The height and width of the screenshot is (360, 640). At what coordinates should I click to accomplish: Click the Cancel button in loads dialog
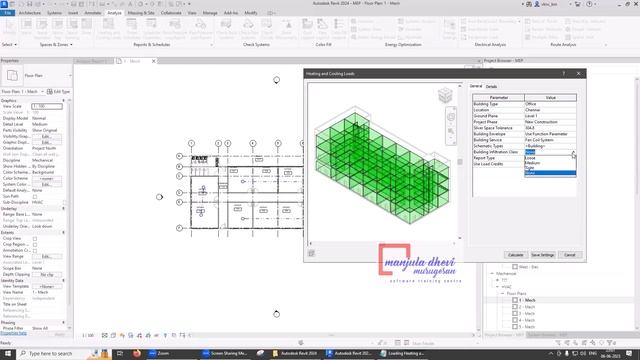point(569,255)
